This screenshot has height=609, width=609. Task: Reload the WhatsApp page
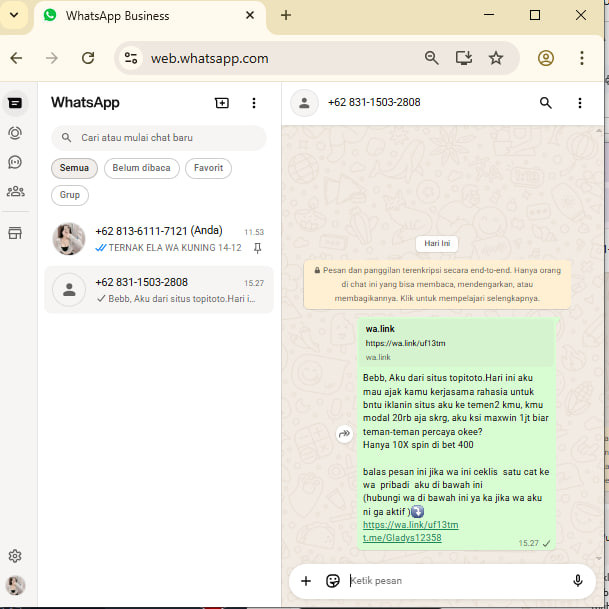[88, 58]
